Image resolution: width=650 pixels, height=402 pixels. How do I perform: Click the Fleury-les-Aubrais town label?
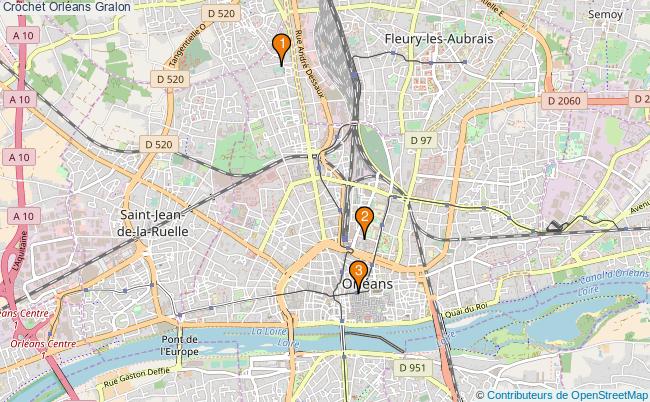tap(439, 39)
